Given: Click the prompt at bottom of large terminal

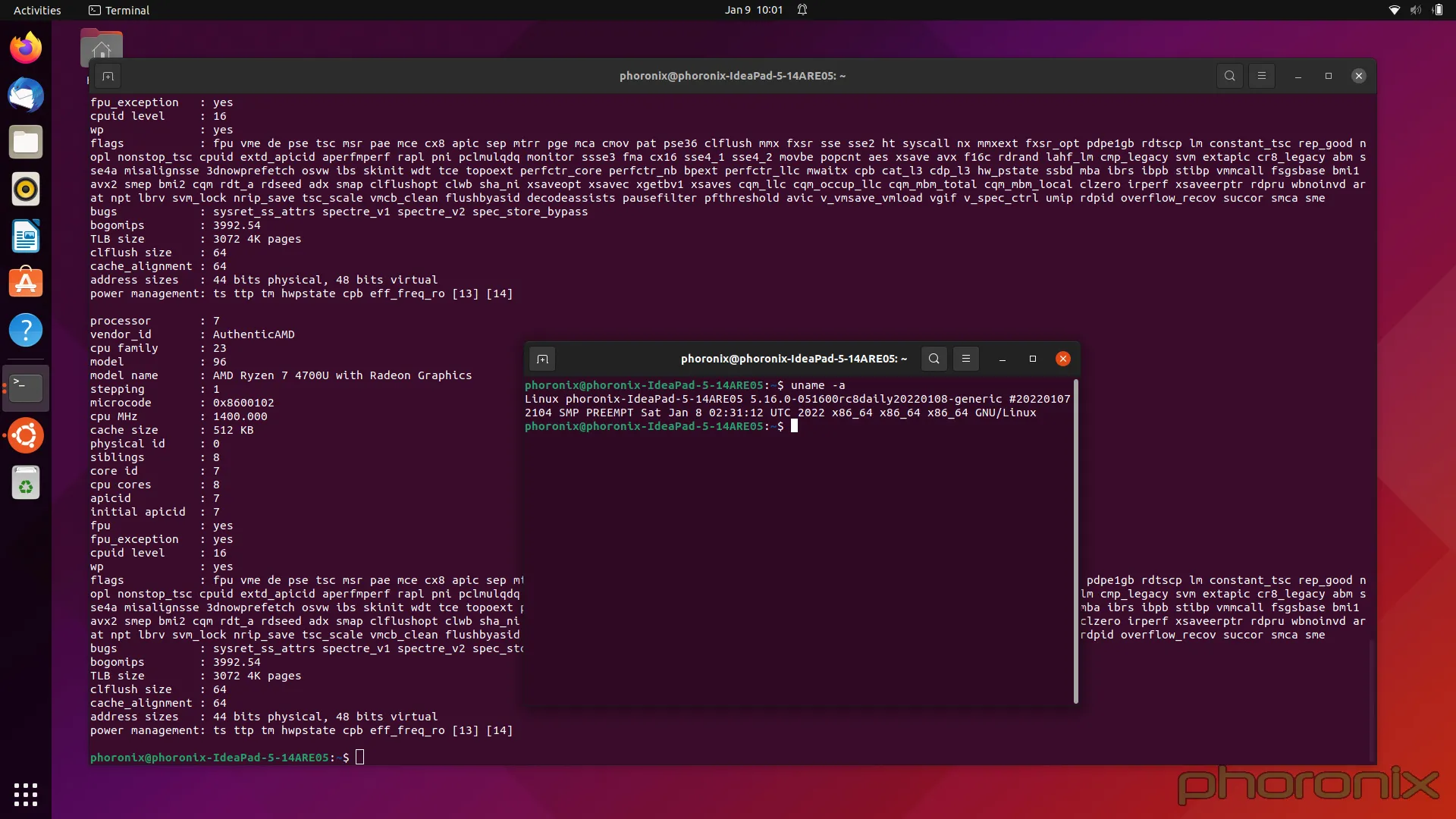Looking at the screenshot, I should click(220, 758).
